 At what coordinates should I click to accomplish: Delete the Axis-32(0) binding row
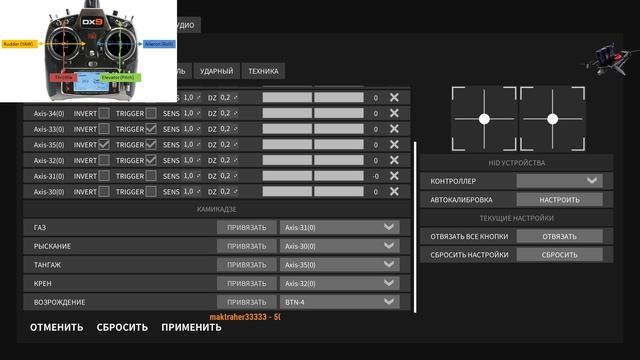point(394,160)
